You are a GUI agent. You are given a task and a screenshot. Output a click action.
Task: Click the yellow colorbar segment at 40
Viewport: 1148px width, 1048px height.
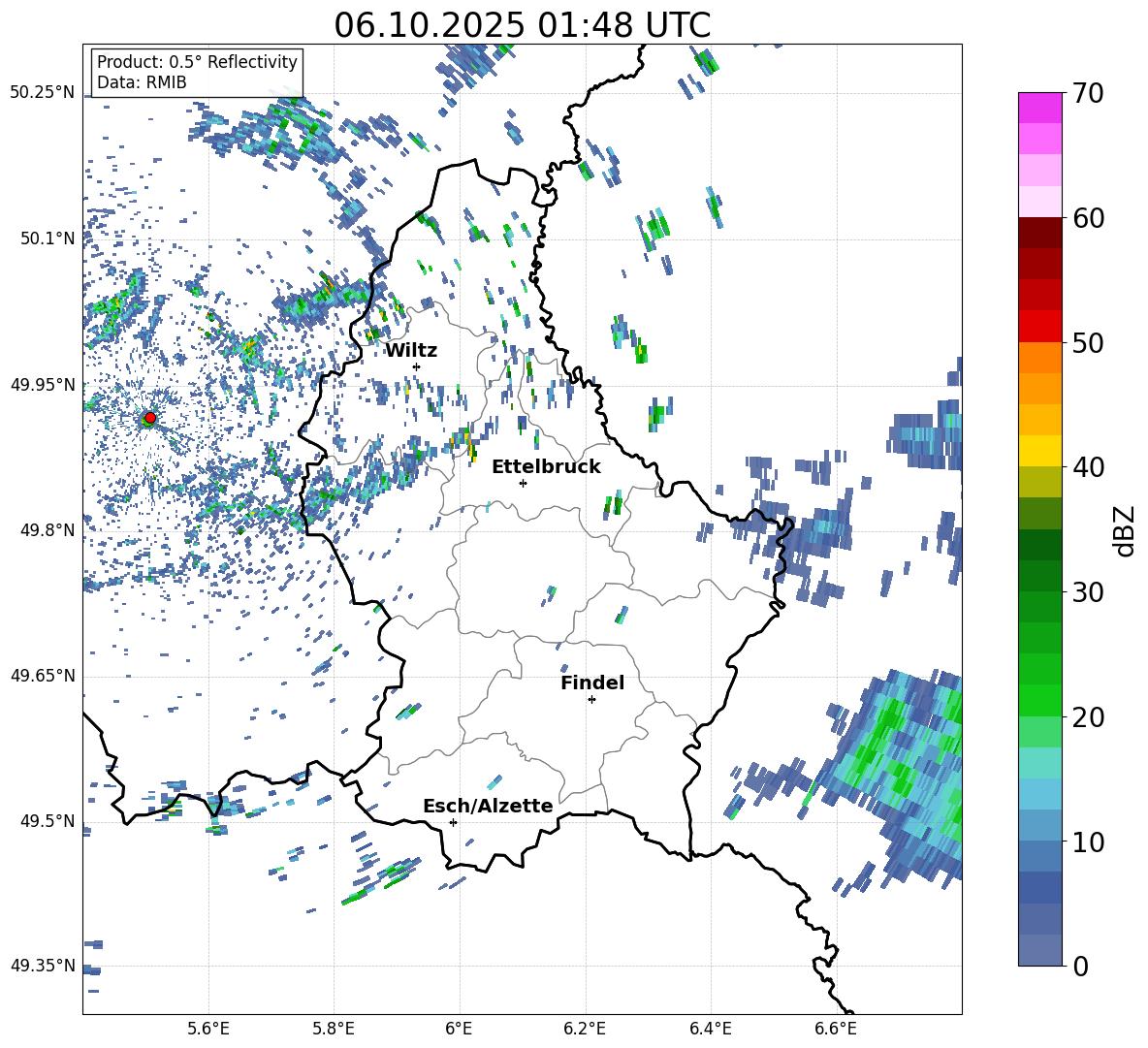(1039, 451)
